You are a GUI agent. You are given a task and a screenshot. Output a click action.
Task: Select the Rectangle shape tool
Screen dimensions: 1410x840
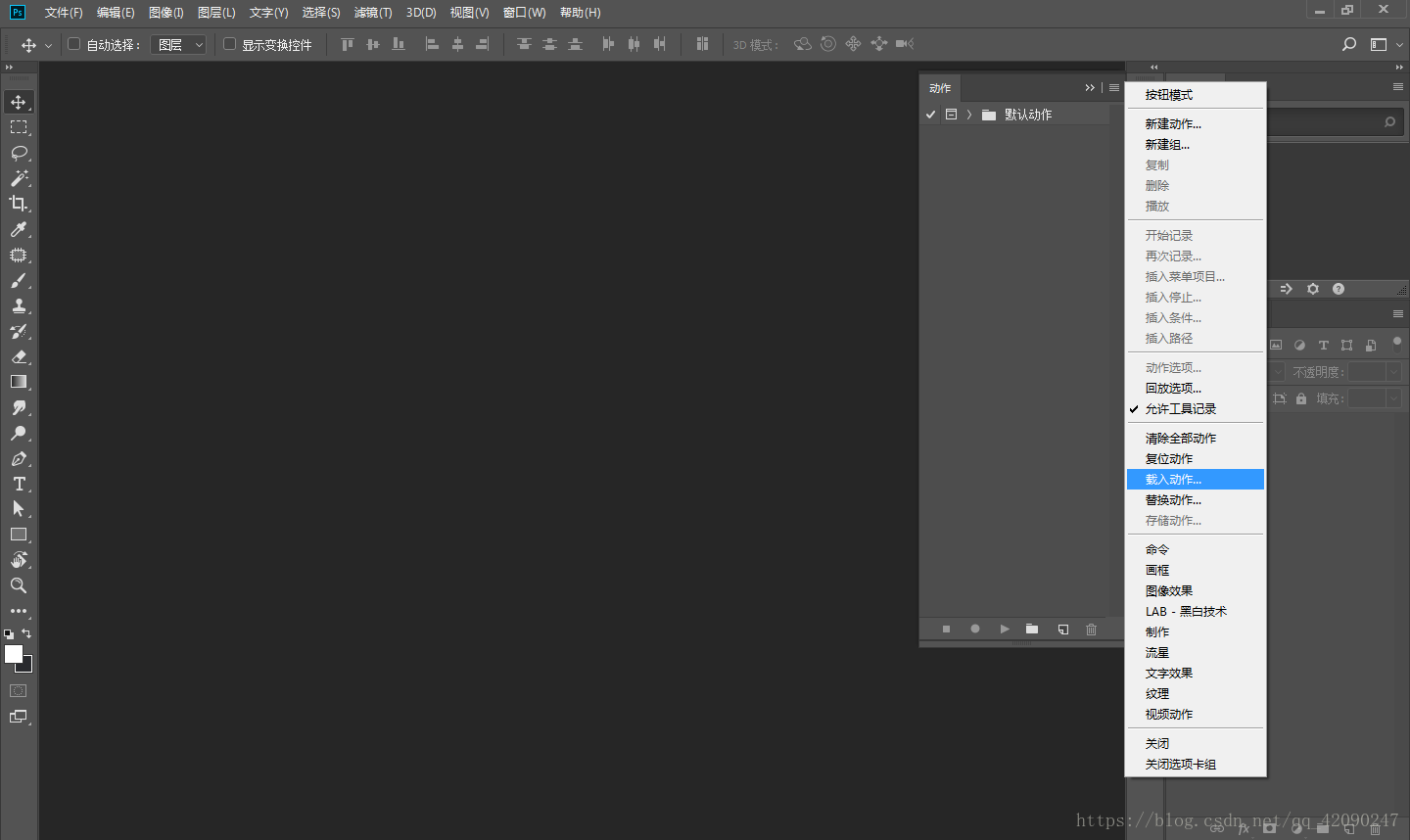click(x=19, y=535)
